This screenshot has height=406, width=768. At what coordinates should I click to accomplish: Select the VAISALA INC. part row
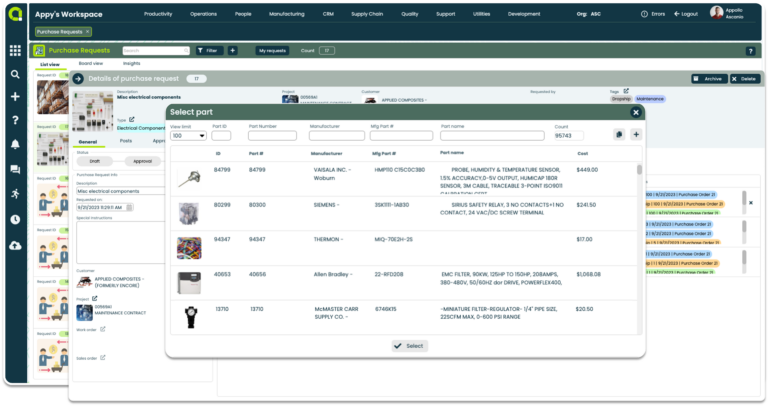[404, 179]
